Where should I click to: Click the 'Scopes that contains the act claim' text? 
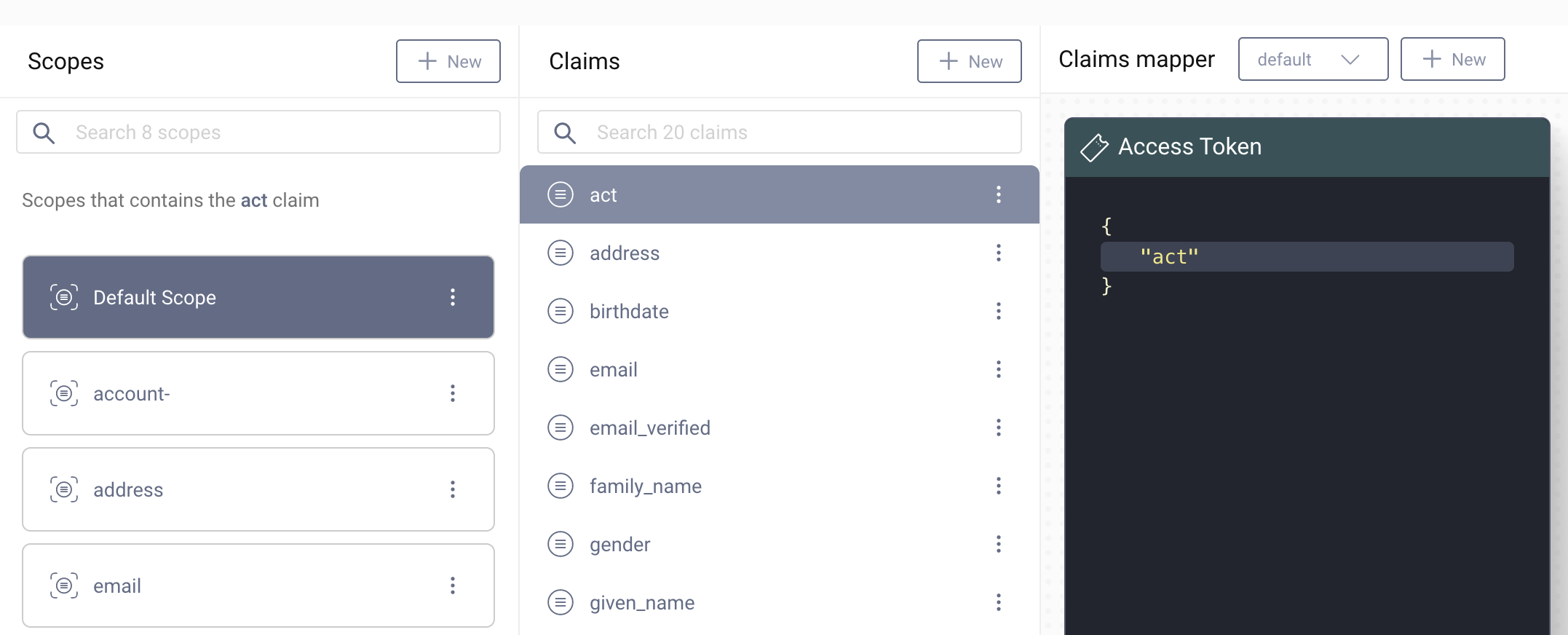(170, 200)
